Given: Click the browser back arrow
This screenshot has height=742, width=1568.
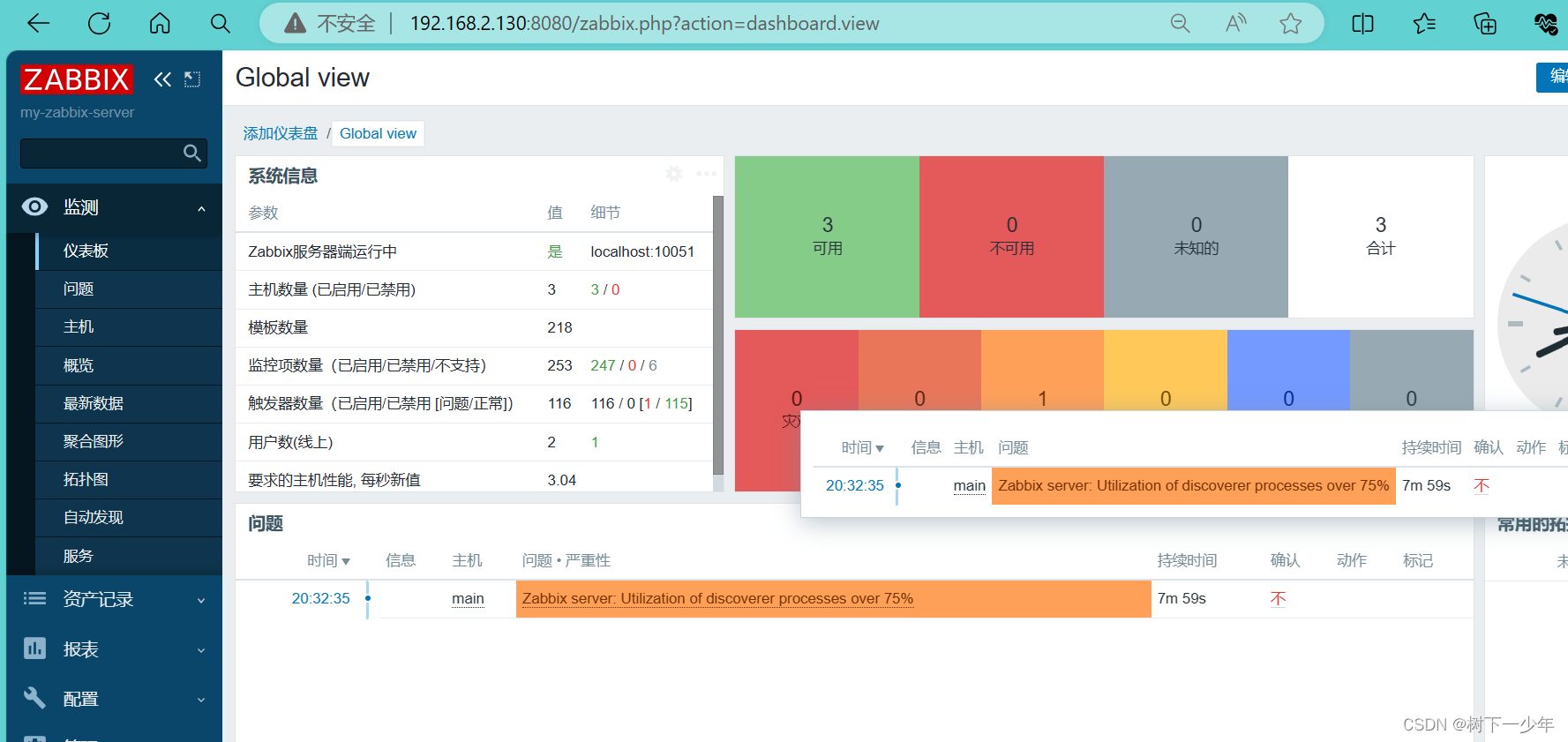Looking at the screenshot, I should point(39,24).
